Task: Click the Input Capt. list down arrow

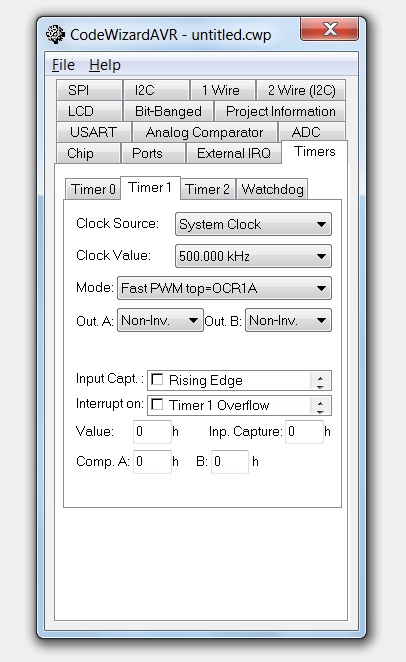Action: [x=320, y=385]
